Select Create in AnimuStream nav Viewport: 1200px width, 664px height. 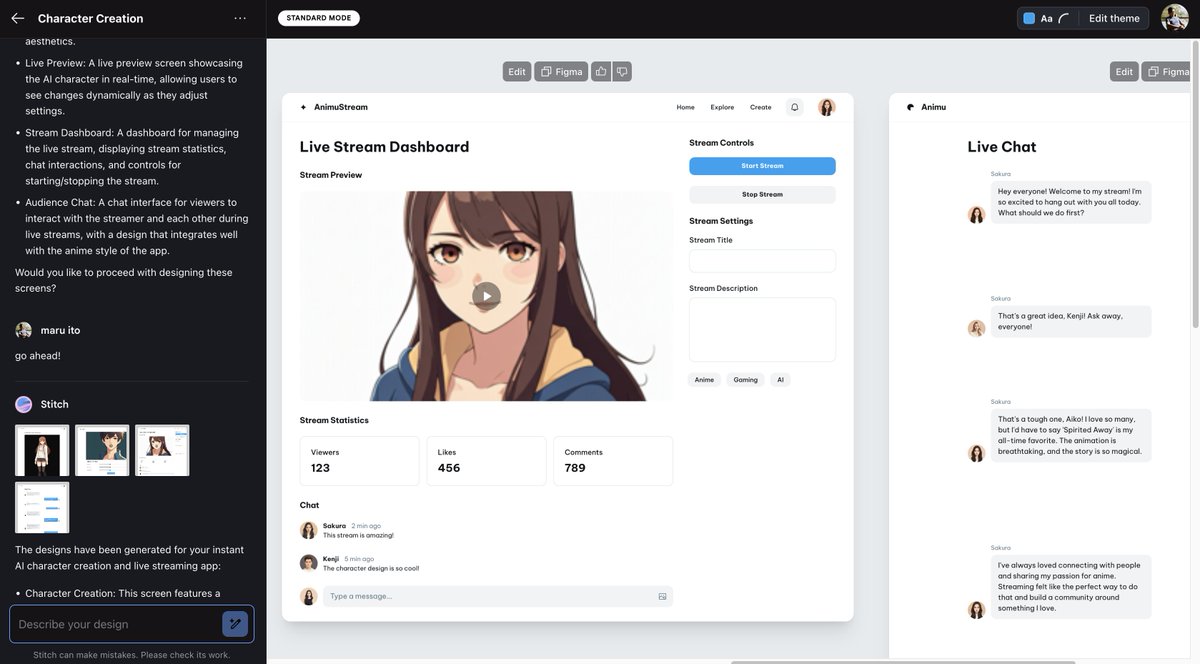[761, 107]
